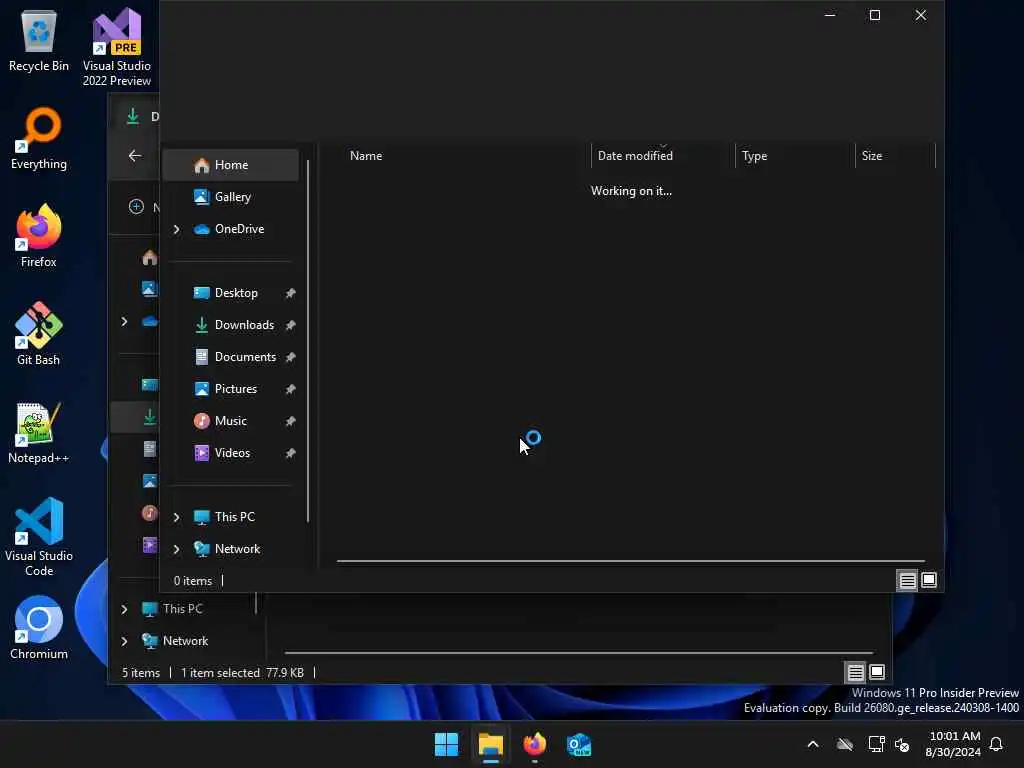The image size is (1024, 768).
Task: Select Downloads tab icon in background window
Action: click(133, 116)
